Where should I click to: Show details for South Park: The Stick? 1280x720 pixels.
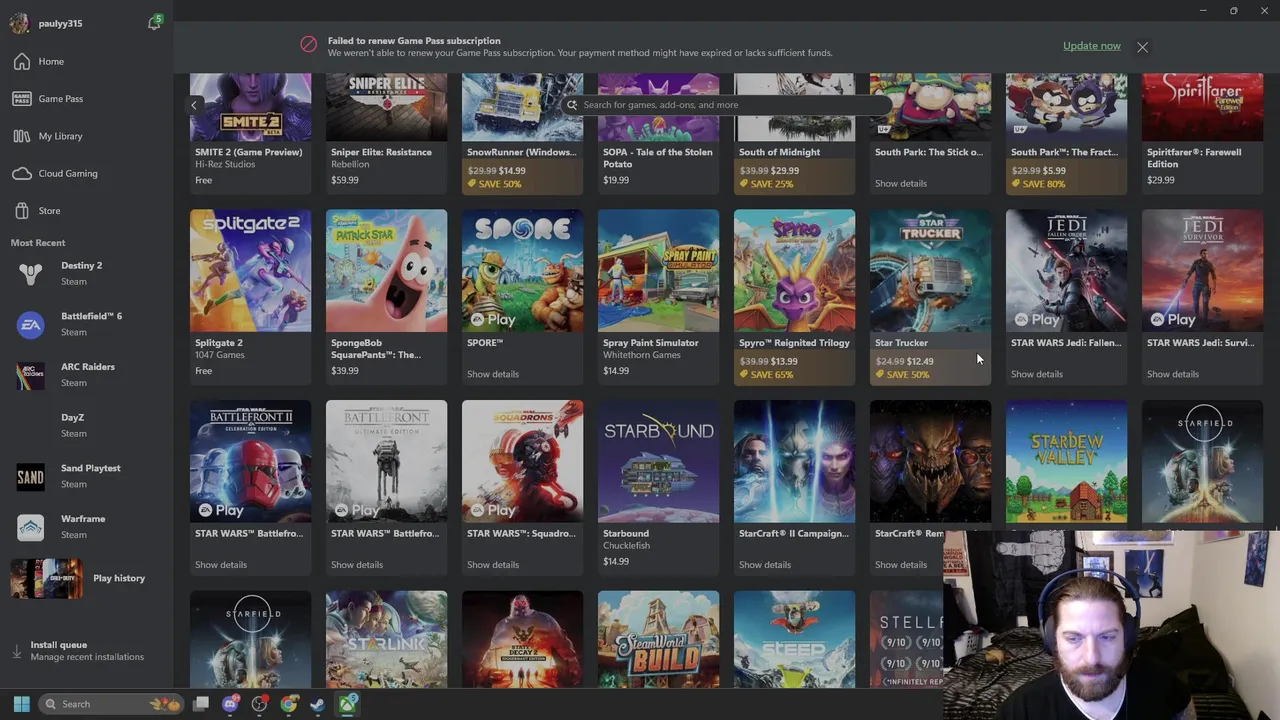[901, 183]
